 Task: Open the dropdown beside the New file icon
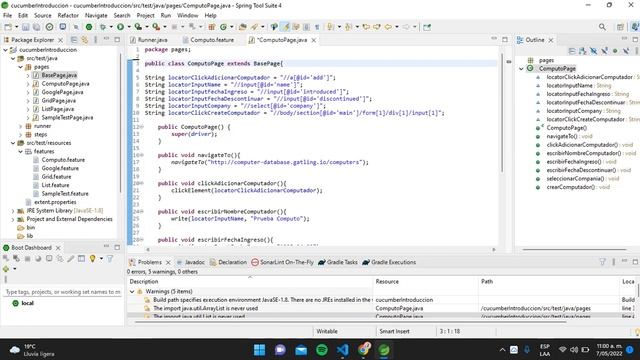(17, 27)
